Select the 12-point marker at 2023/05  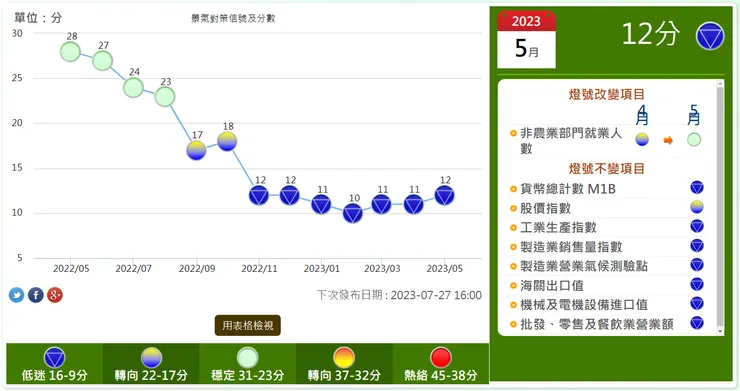445,195
